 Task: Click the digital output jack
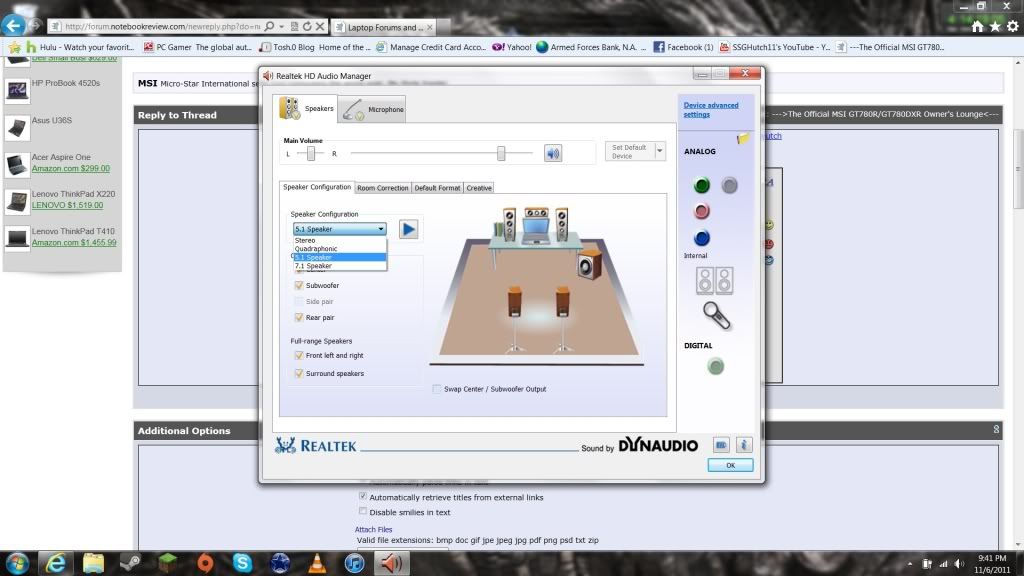pyautogui.click(x=716, y=366)
